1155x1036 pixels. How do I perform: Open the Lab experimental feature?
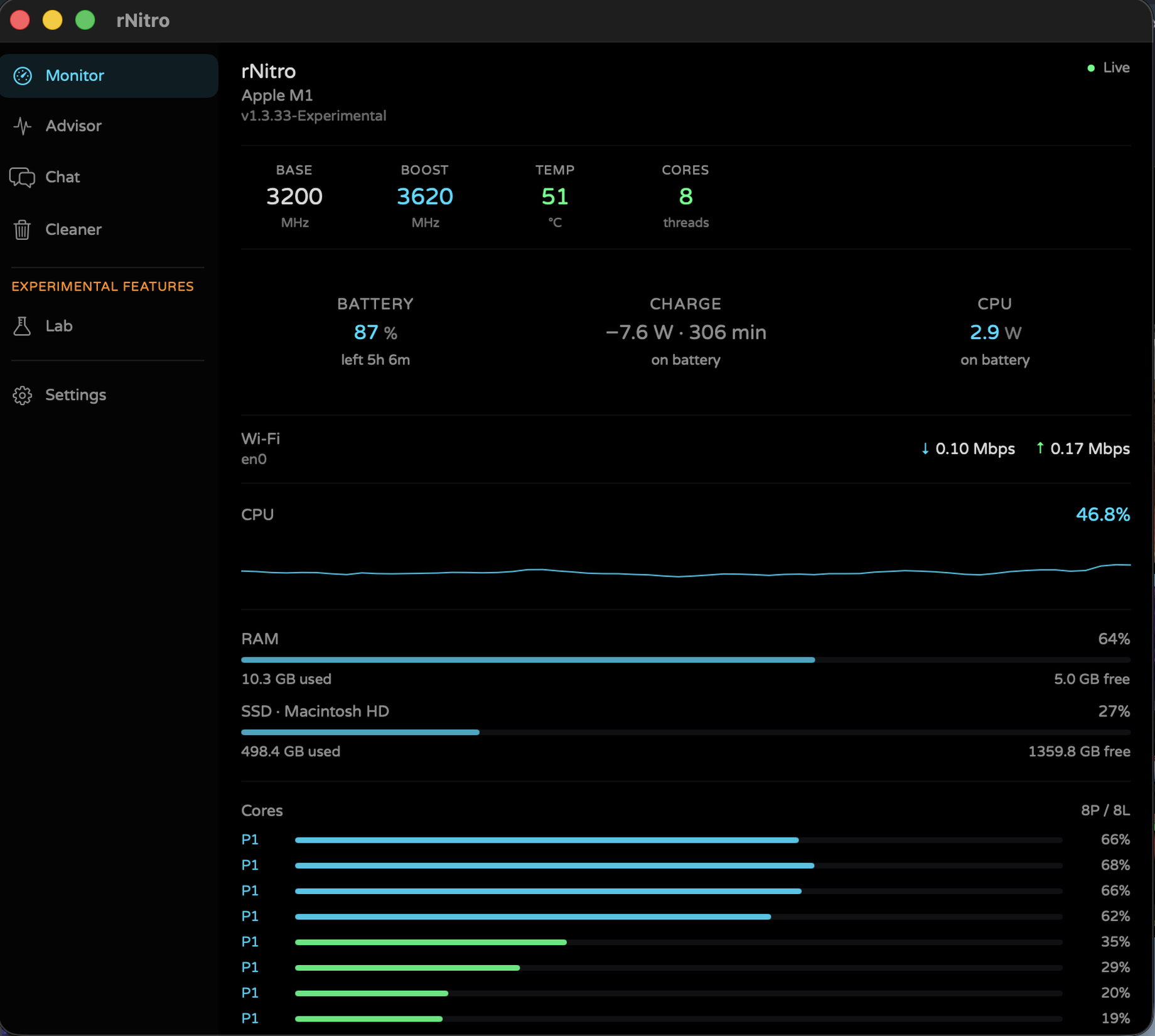59,326
